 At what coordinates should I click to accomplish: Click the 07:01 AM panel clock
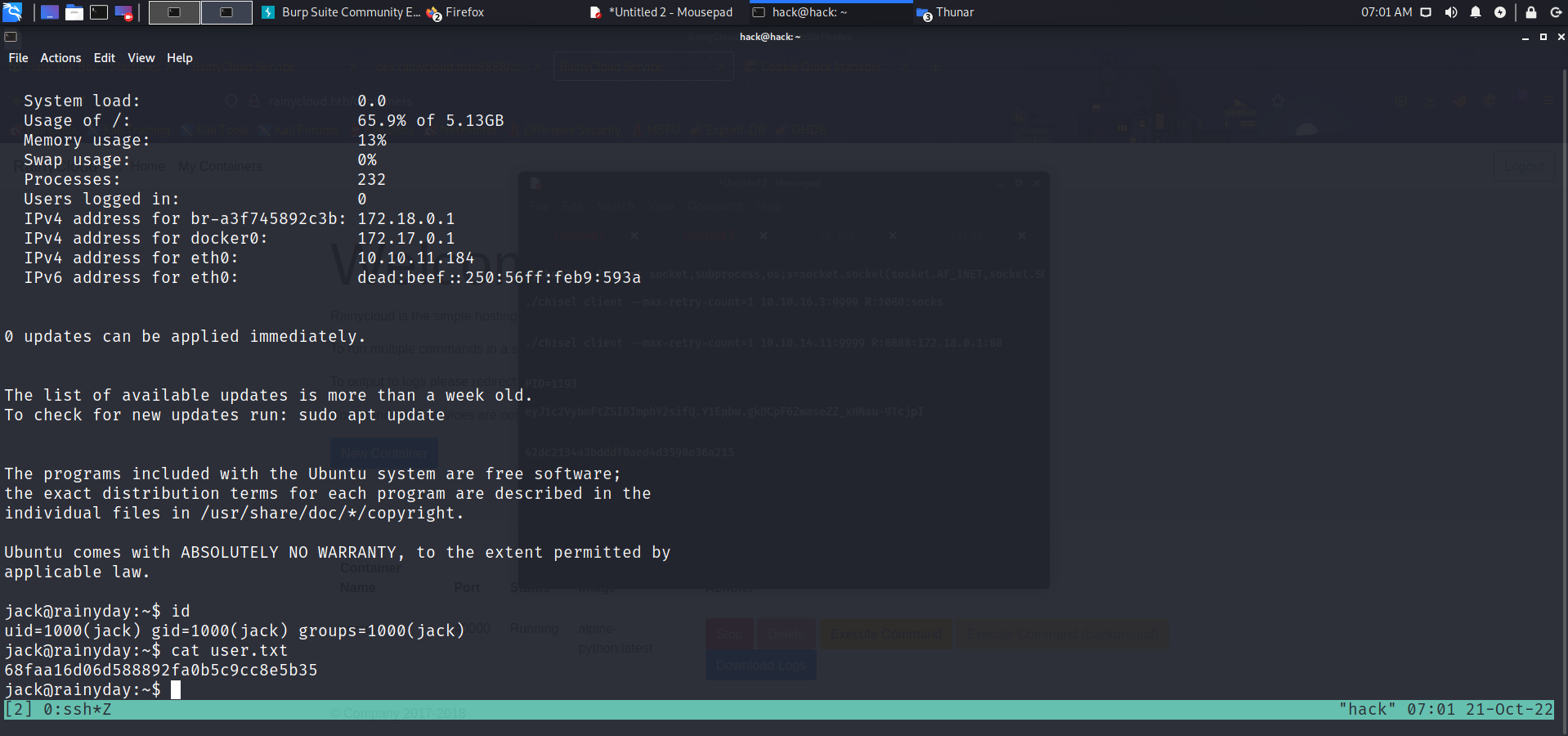click(1387, 12)
